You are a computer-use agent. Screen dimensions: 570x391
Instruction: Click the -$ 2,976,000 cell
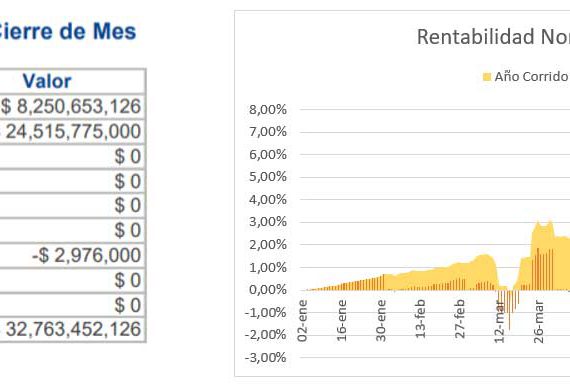(x=71, y=255)
